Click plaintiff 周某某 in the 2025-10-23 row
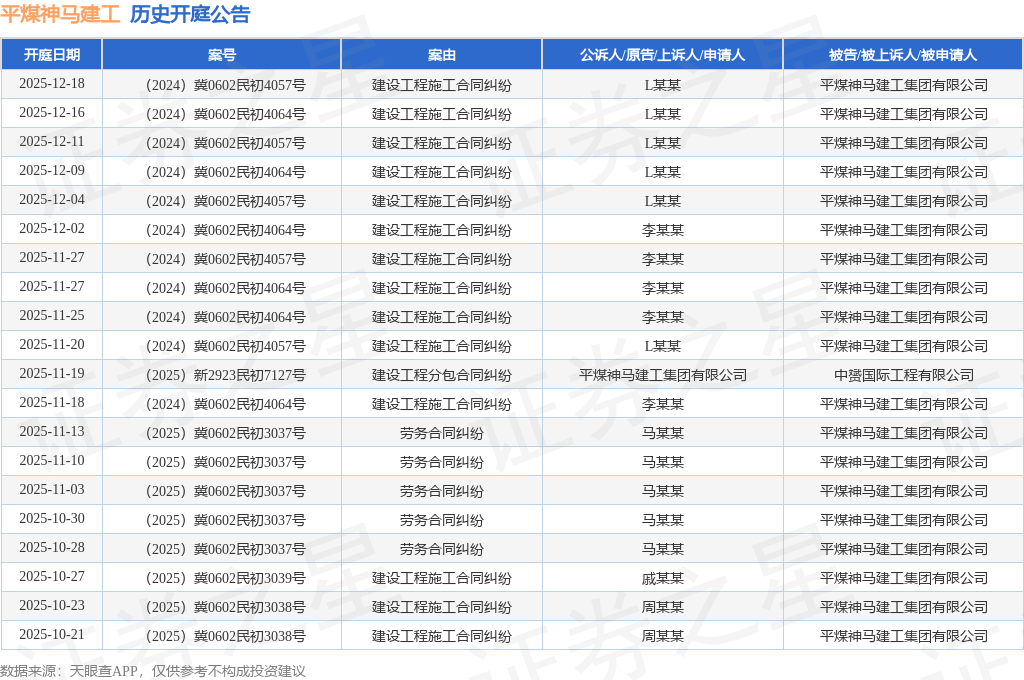 tap(662, 607)
